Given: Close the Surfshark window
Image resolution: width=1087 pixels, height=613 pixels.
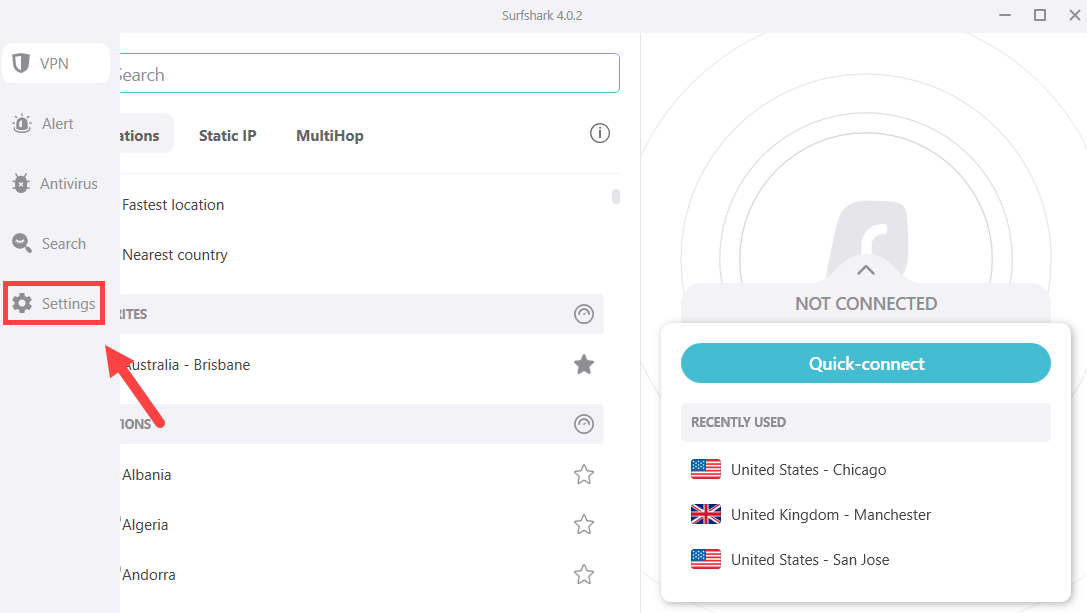Looking at the screenshot, I should tap(1075, 15).
